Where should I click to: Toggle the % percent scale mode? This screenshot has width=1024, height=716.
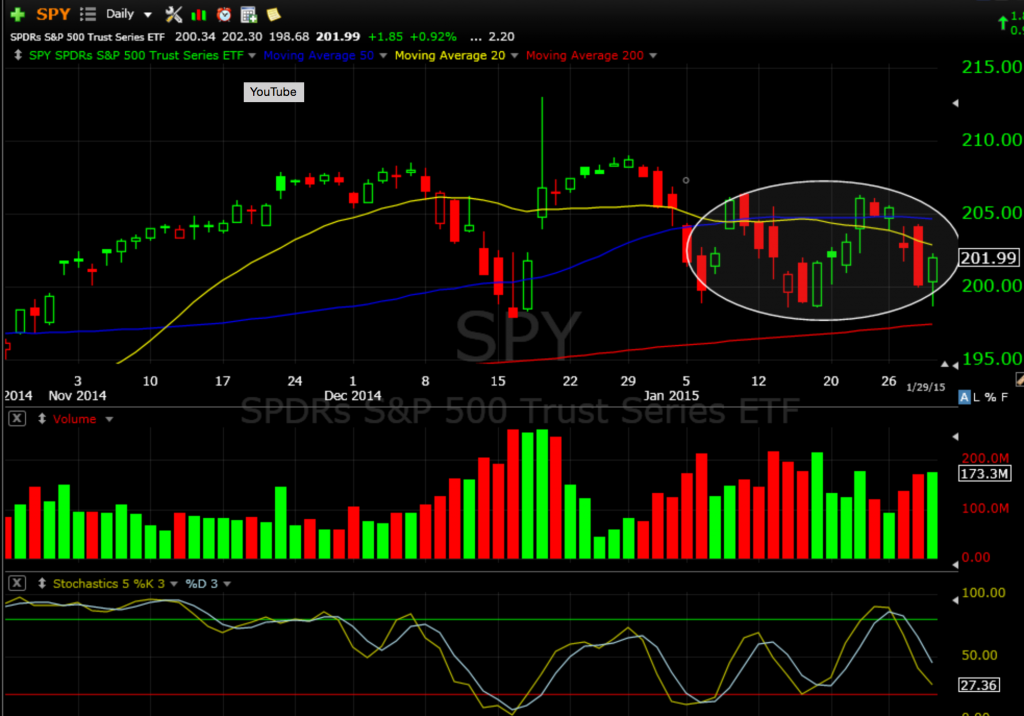[x=990, y=397]
